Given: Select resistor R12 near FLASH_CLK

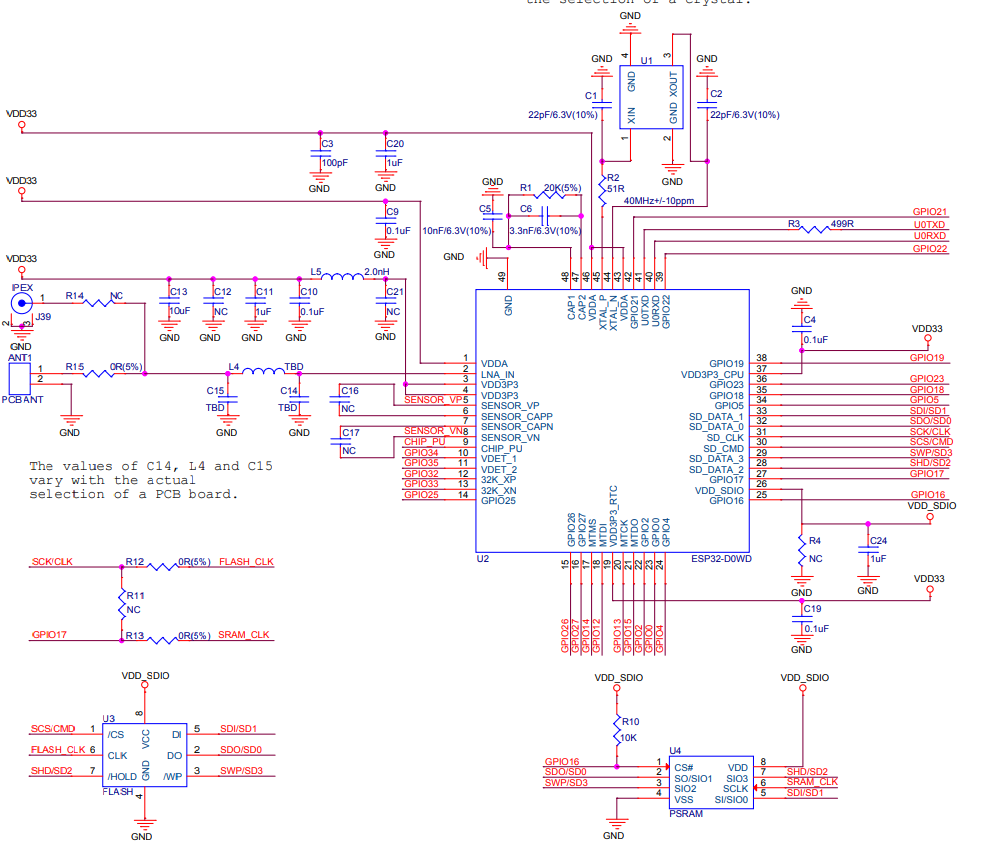Looking at the screenshot, I should [x=162, y=566].
